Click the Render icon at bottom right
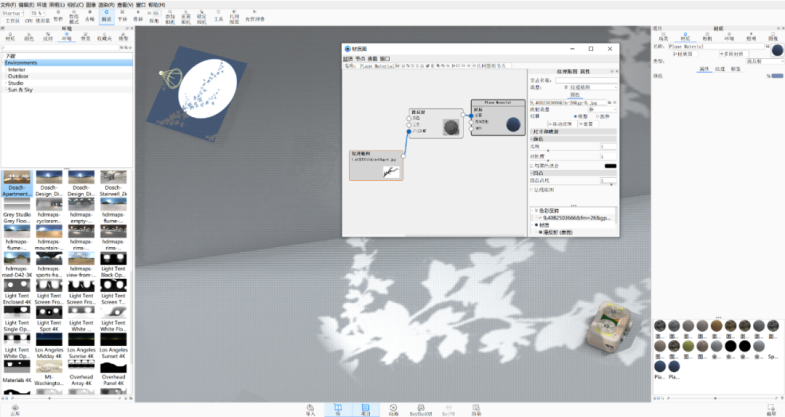The height and width of the screenshot is (417, 785). [772, 408]
